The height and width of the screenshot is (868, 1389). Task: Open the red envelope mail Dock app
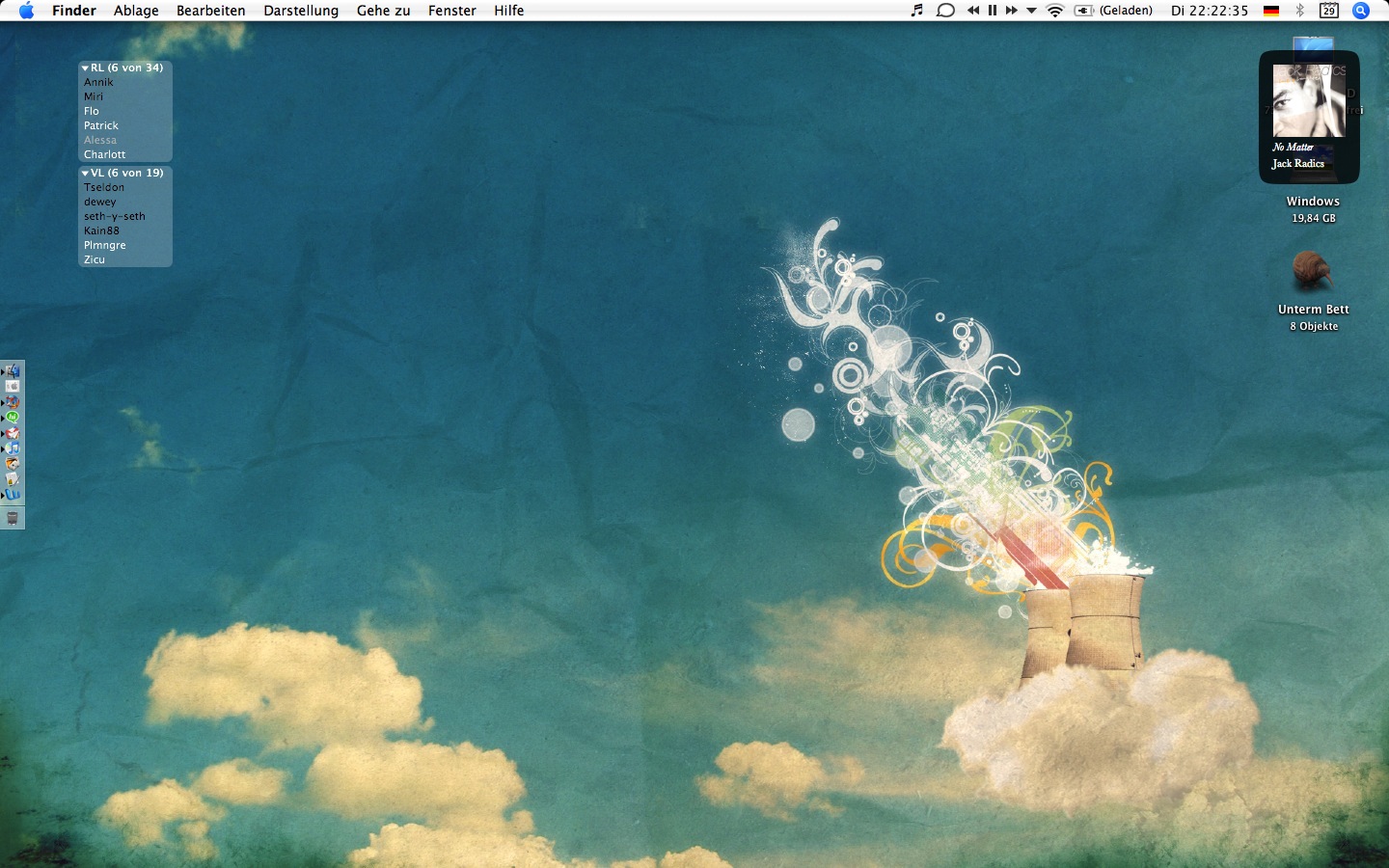pos(13,432)
